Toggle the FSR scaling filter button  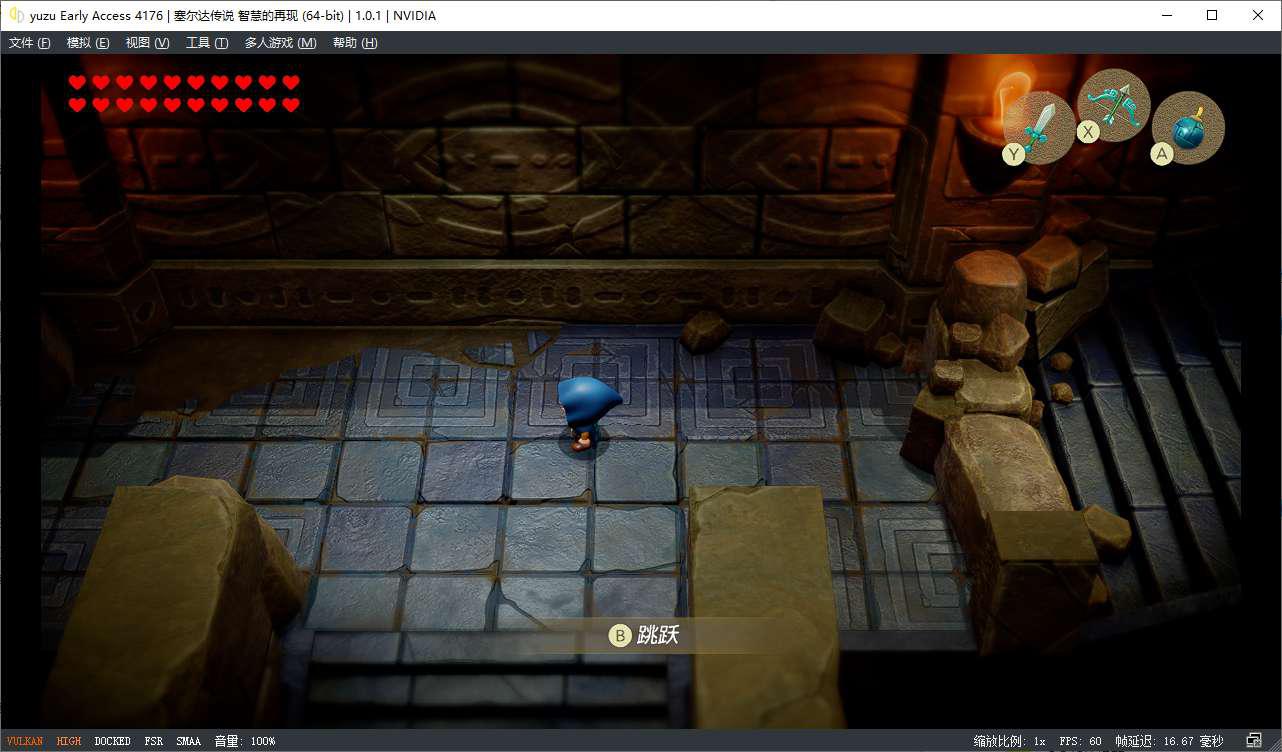click(x=153, y=741)
